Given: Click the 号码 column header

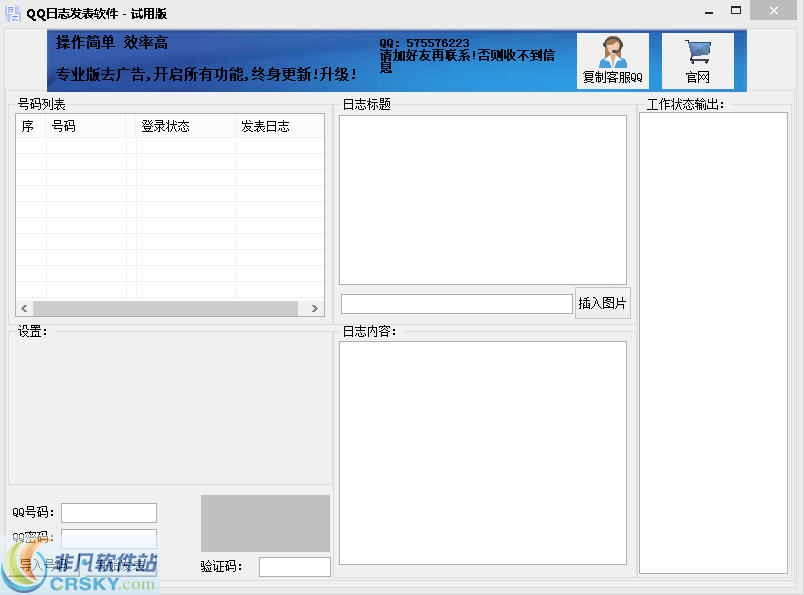Looking at the screenshot, I should coord(86,126).
